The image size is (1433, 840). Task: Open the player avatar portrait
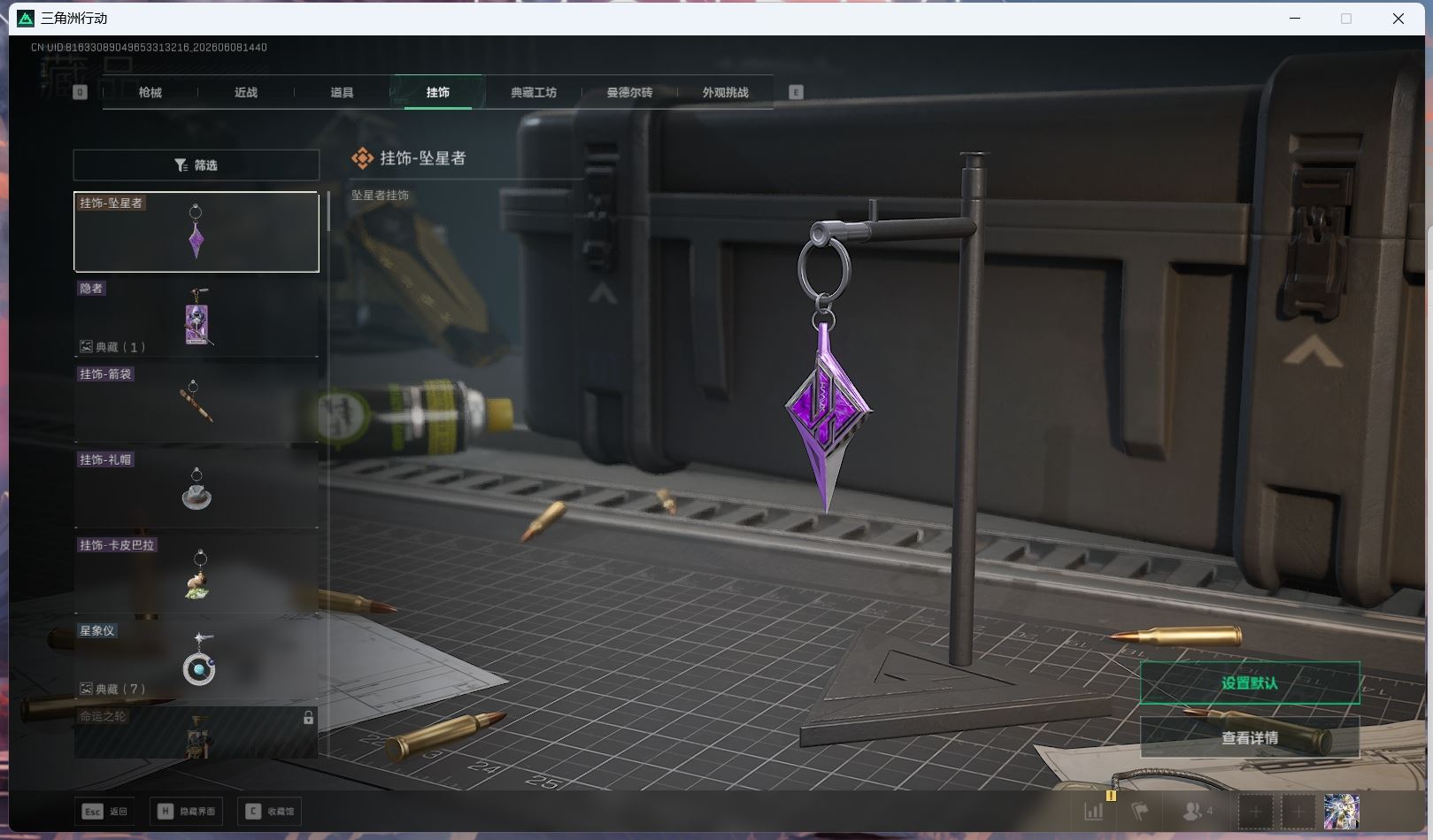tap(1341, 811)
